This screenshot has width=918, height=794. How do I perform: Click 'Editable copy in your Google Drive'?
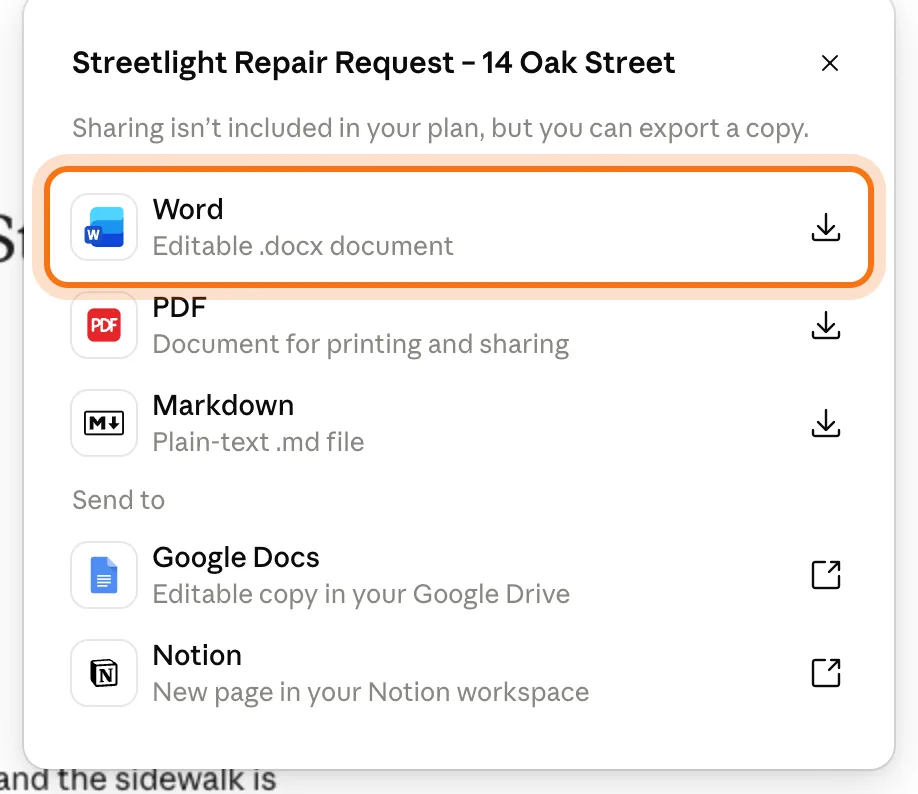[x=361, y=594]
